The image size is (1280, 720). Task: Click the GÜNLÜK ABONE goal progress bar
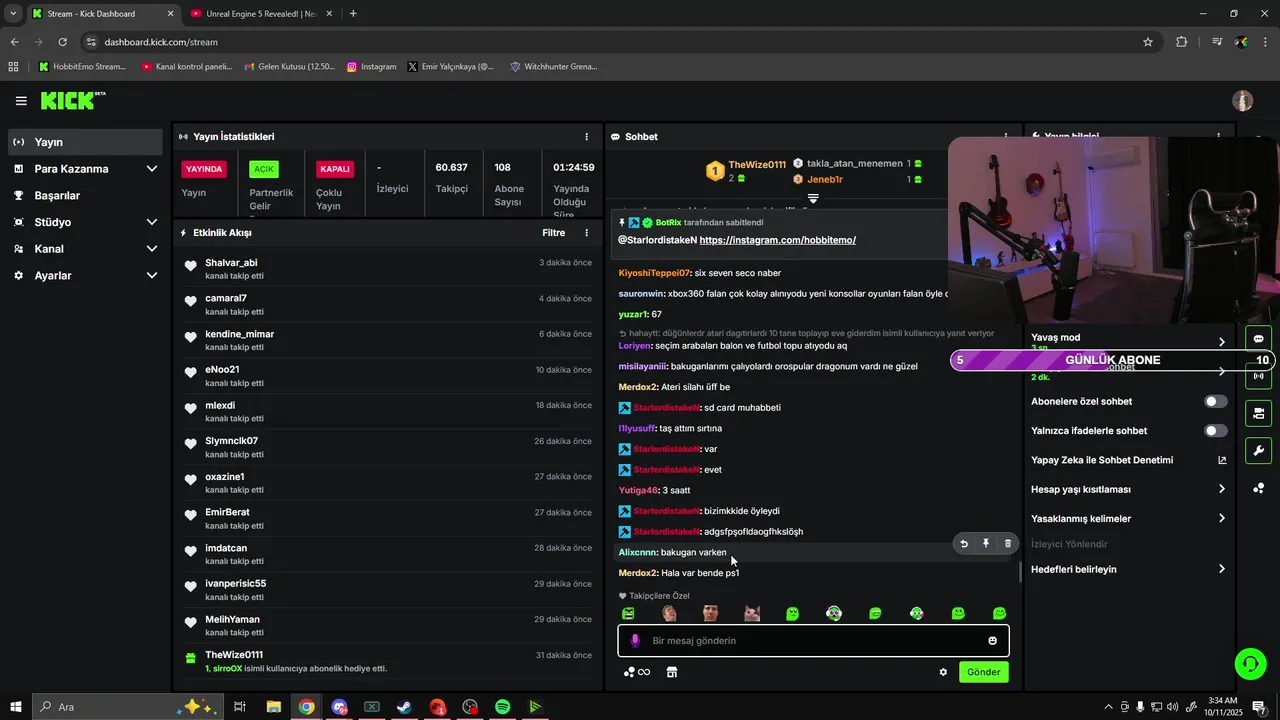coord(1112,360)
